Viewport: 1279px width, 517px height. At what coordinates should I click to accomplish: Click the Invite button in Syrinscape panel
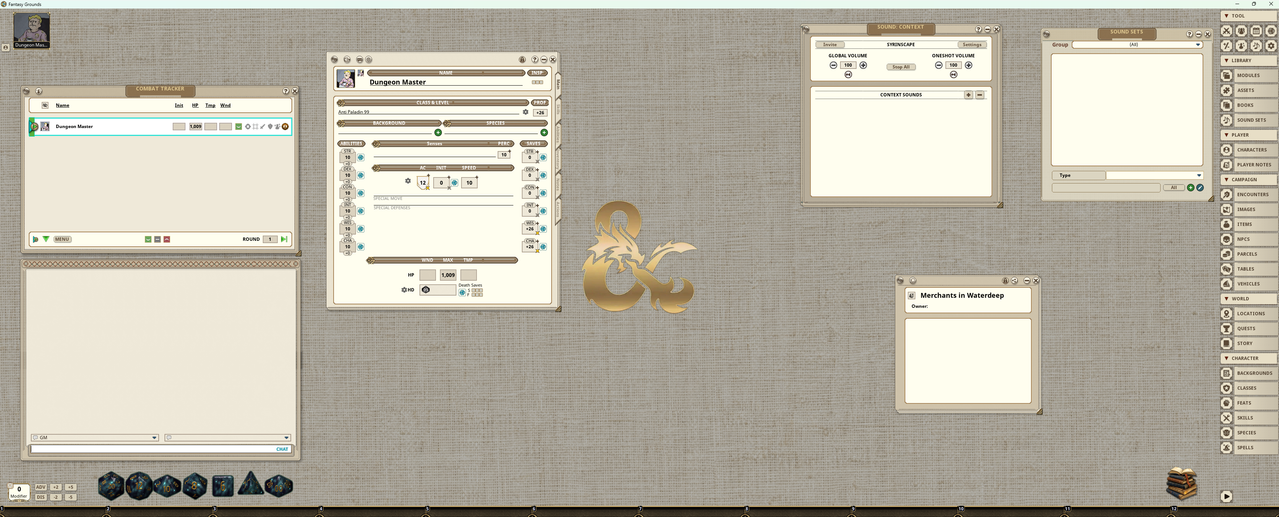830,45
